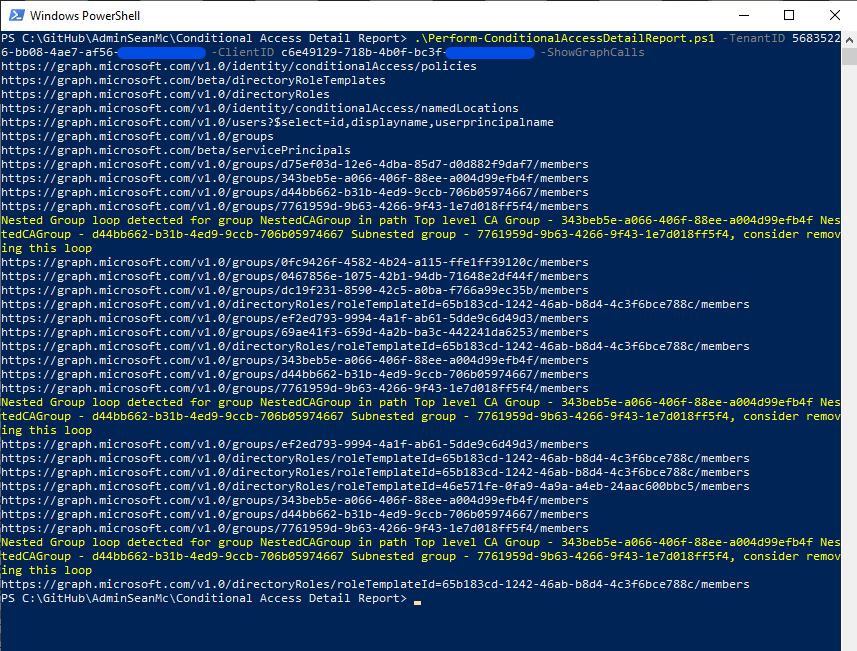Maximize the Windows PowerShell window
857x651 pixels.
click(789, 15)
